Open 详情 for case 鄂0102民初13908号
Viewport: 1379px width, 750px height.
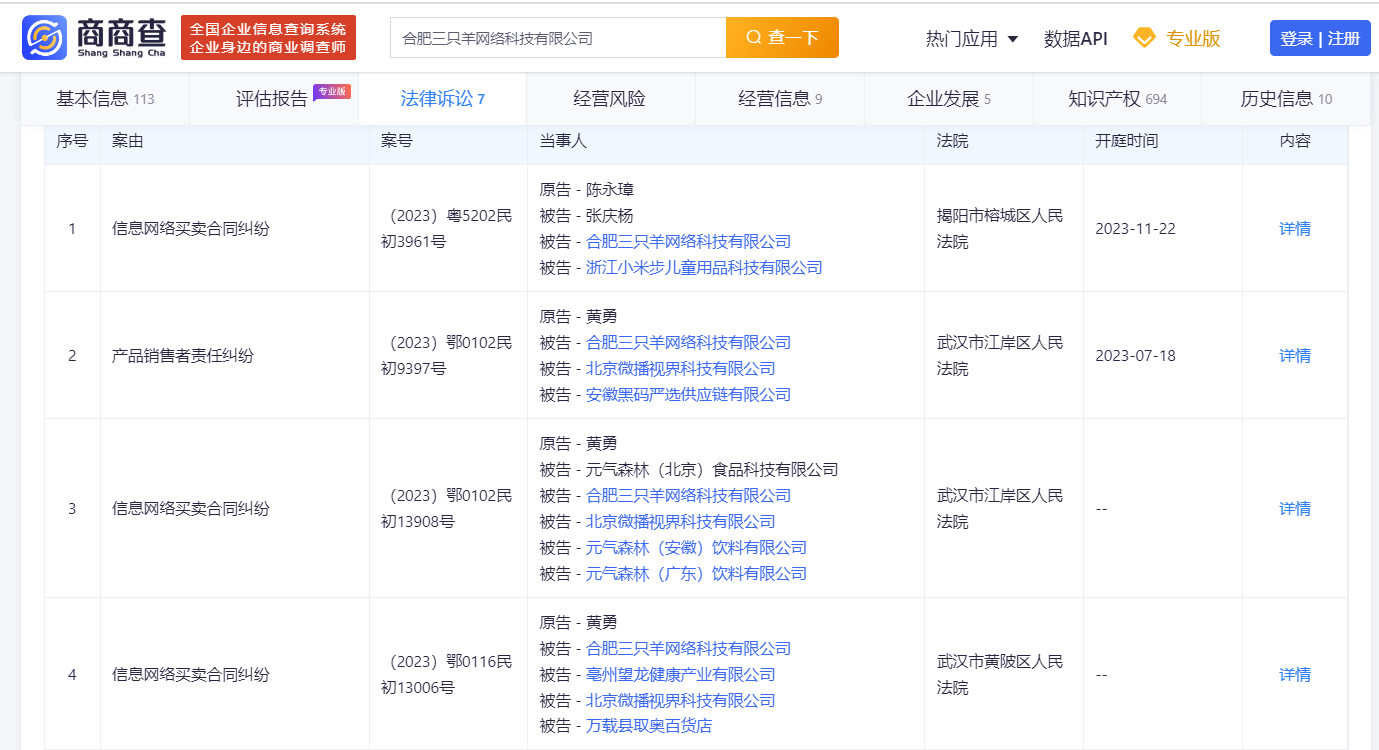(x=1295, y=508)
